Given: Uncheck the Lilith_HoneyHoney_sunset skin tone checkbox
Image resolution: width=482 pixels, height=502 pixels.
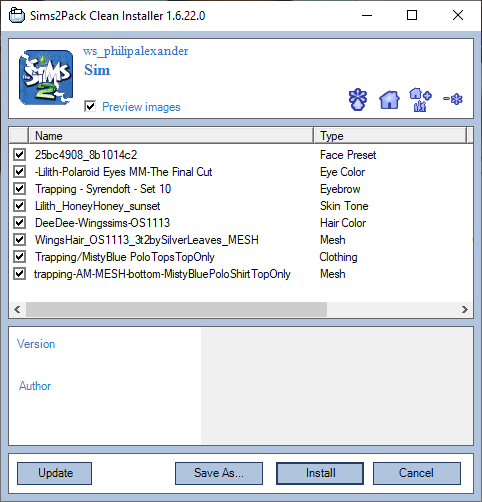Looking at the screenshot, I should [20, 206].
